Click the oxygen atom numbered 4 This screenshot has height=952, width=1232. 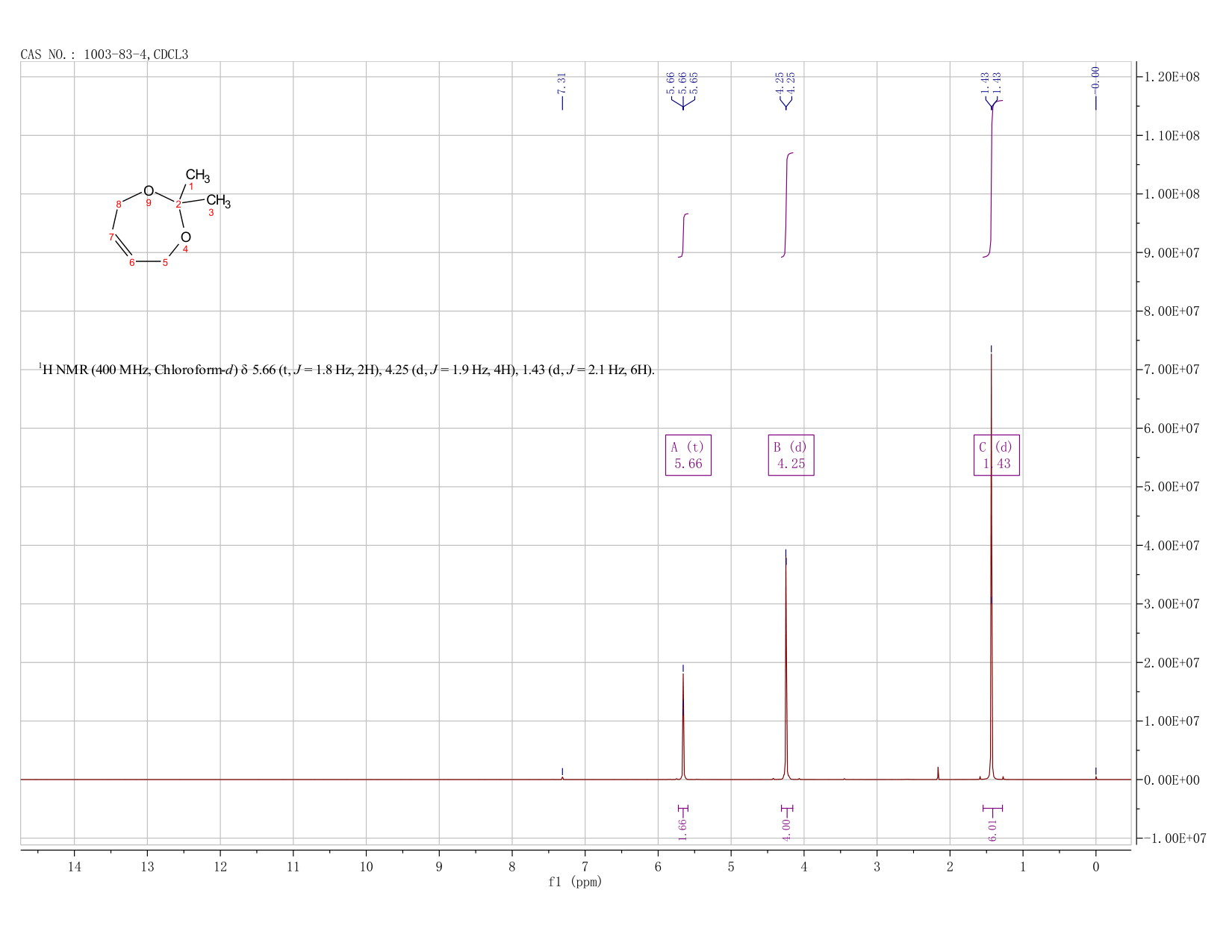pyautogui.click(x=185, y=237)
